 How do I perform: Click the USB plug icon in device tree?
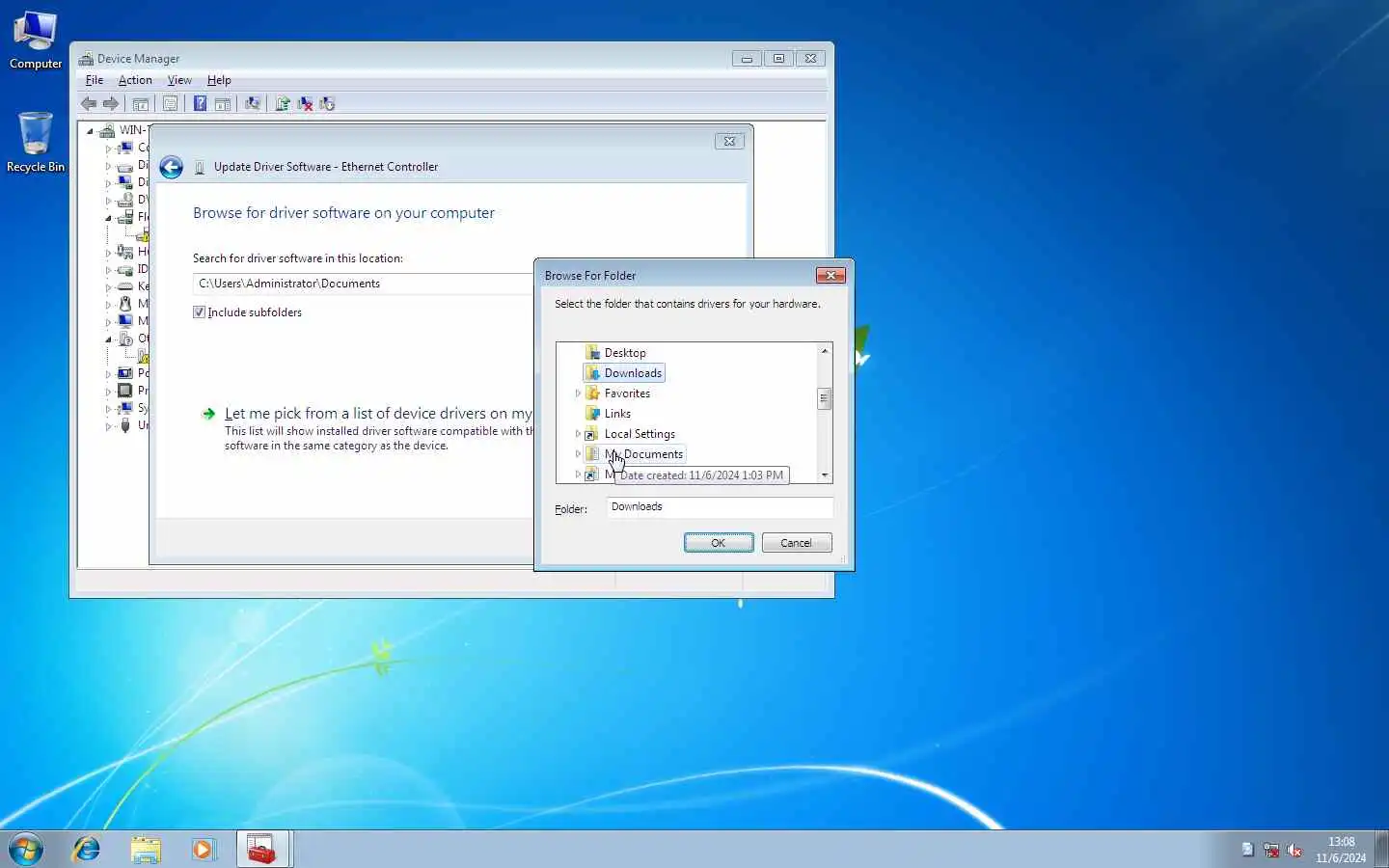(124, 425)
